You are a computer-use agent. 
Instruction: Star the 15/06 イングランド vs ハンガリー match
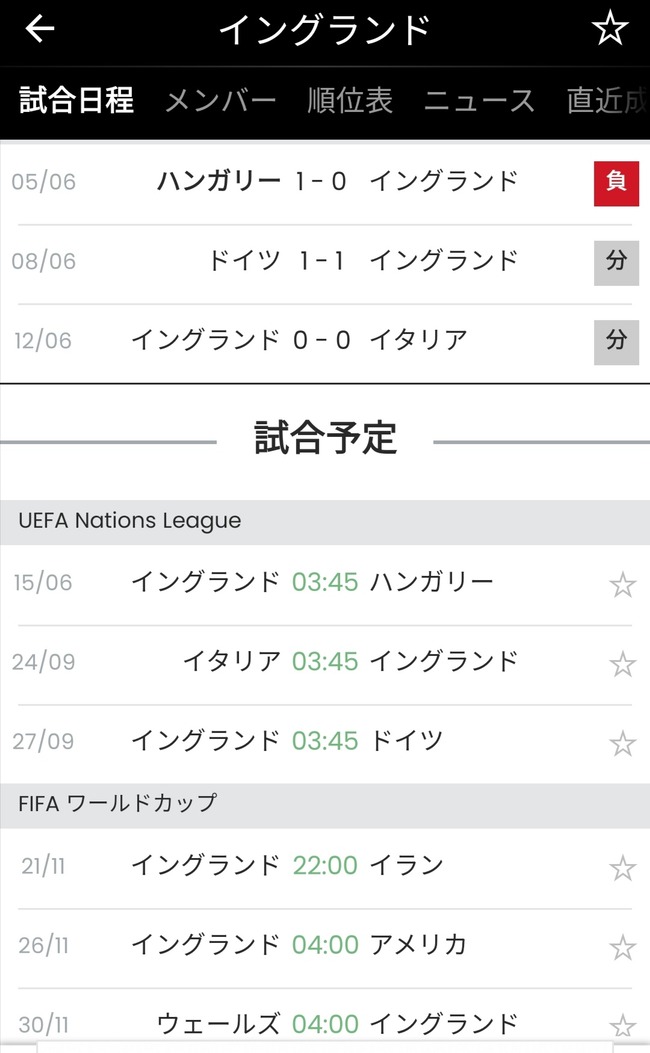tap(622, 584)
